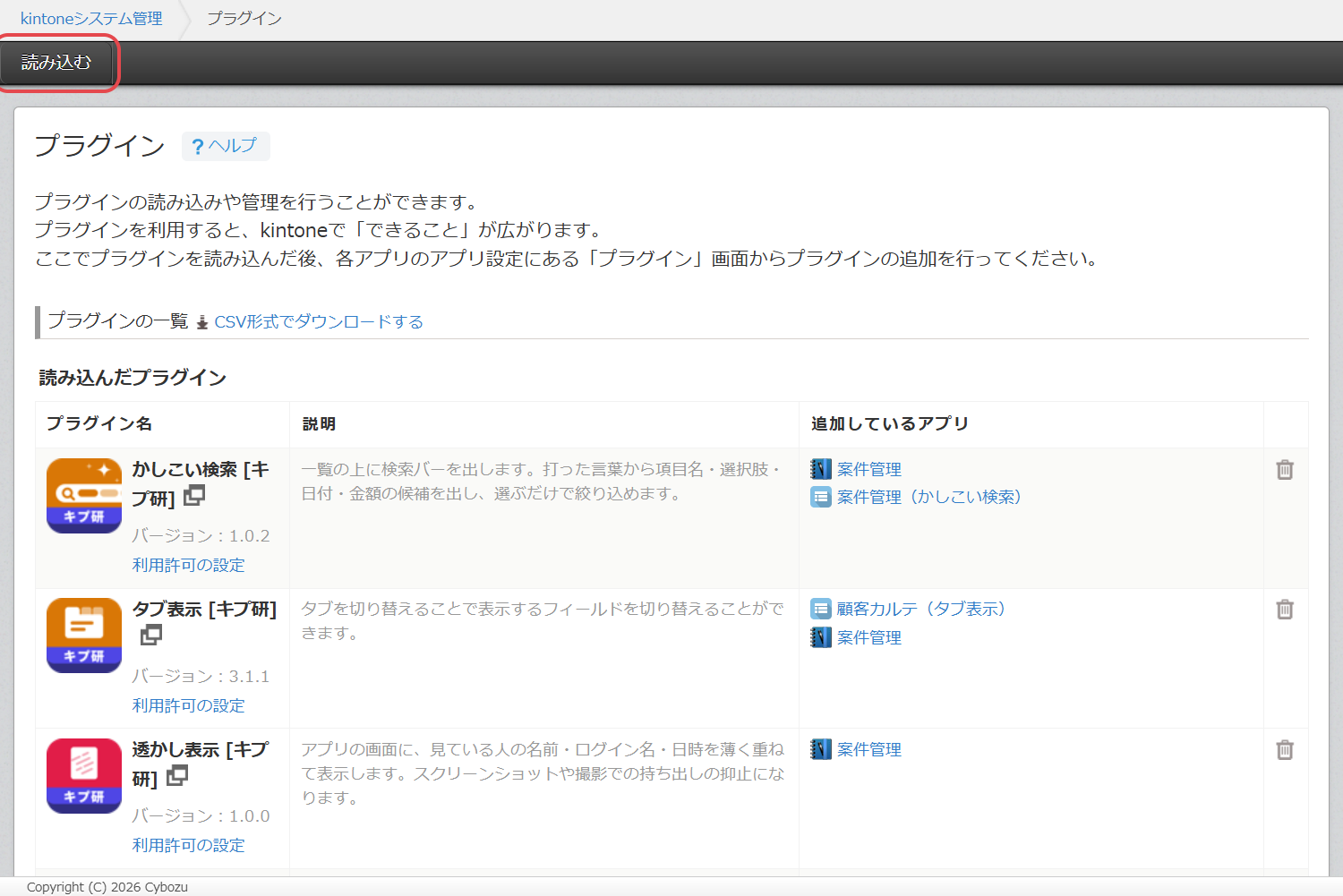
Task: Click 案件管理 app icon in 透かし表示 row
Action: pyautogui.click(x=821, y=749)
